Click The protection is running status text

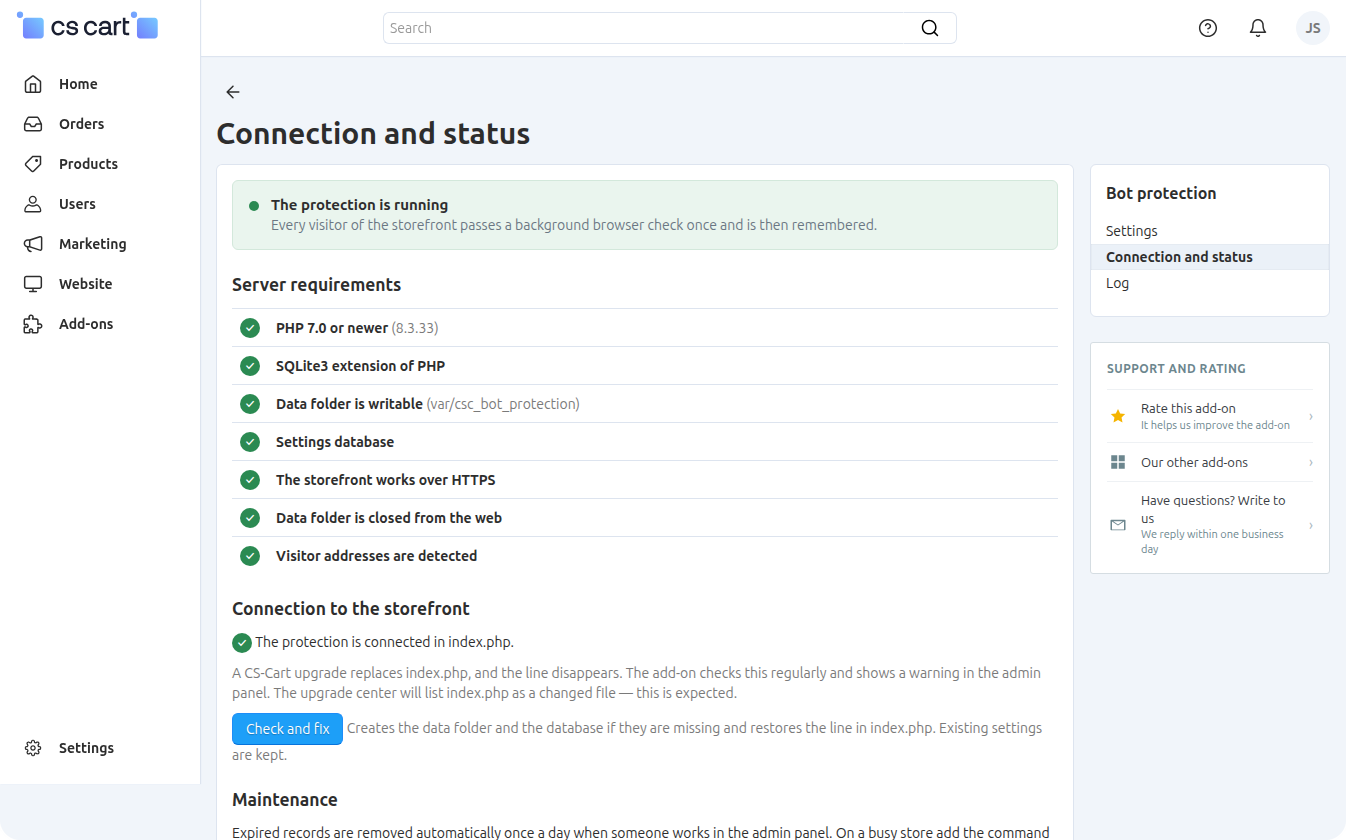pyautogui.click(x=360, y=205)
